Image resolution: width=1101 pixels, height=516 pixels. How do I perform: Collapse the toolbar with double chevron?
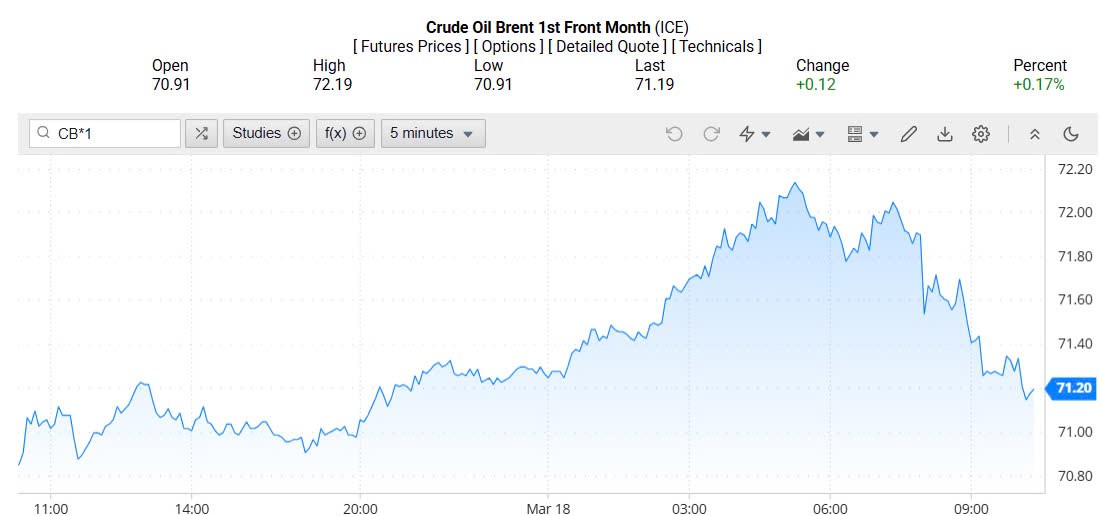pos(1034,134)
